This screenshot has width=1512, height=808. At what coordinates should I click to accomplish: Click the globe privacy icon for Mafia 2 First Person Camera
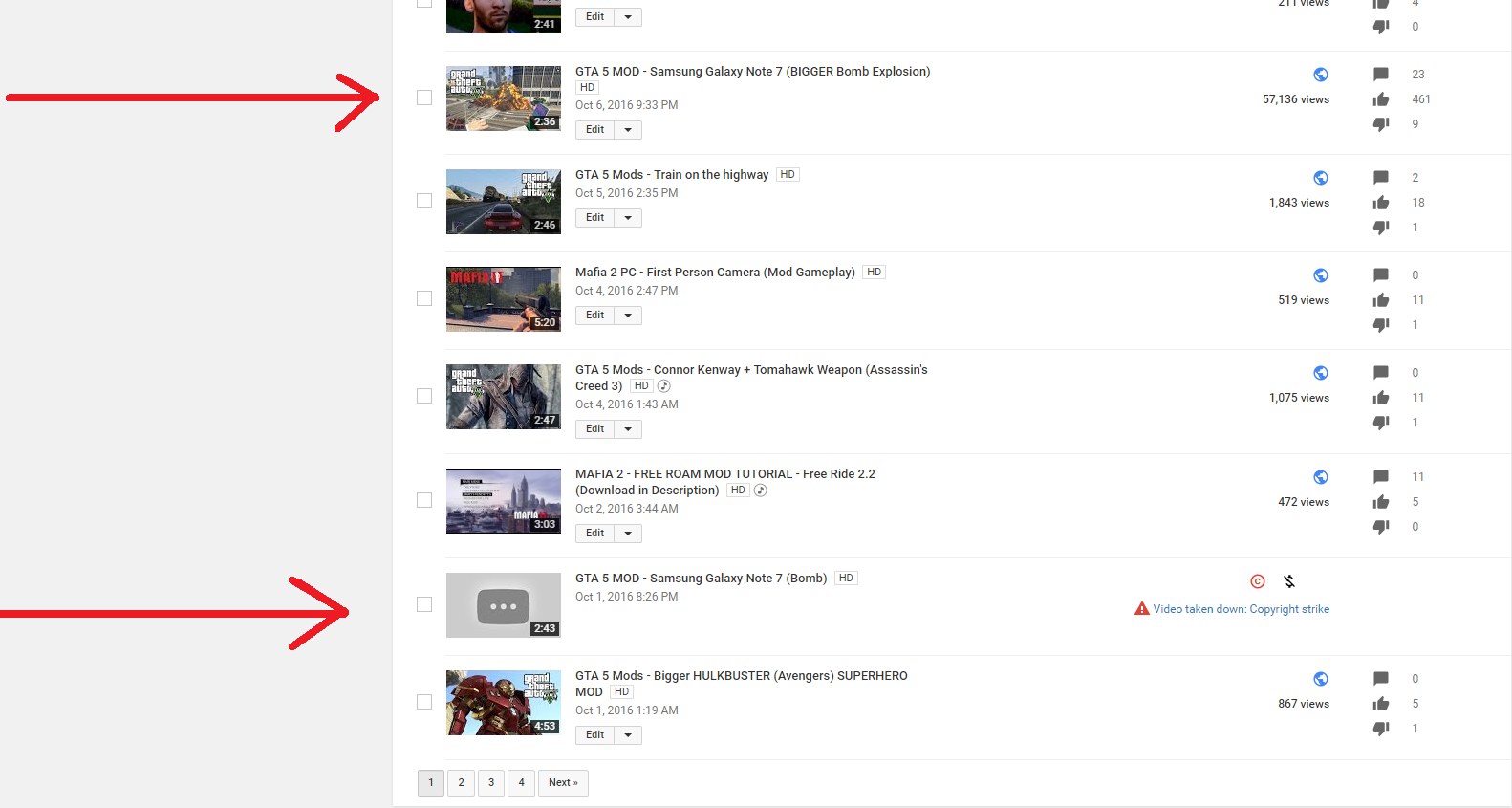click(1321, 275)
